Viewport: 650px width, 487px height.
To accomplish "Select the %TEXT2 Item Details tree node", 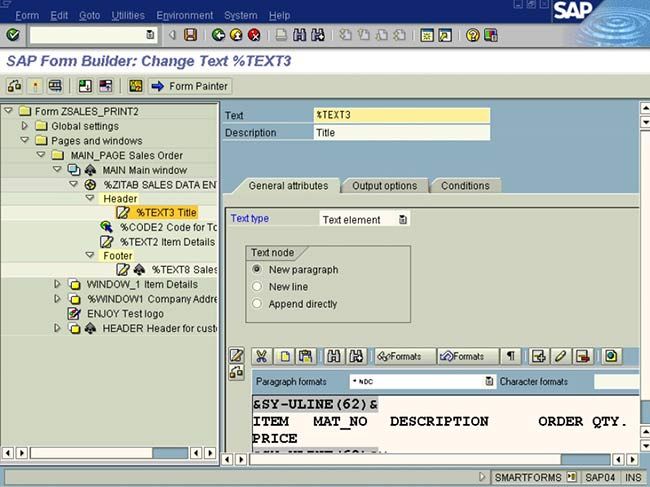I will [167, 242].
